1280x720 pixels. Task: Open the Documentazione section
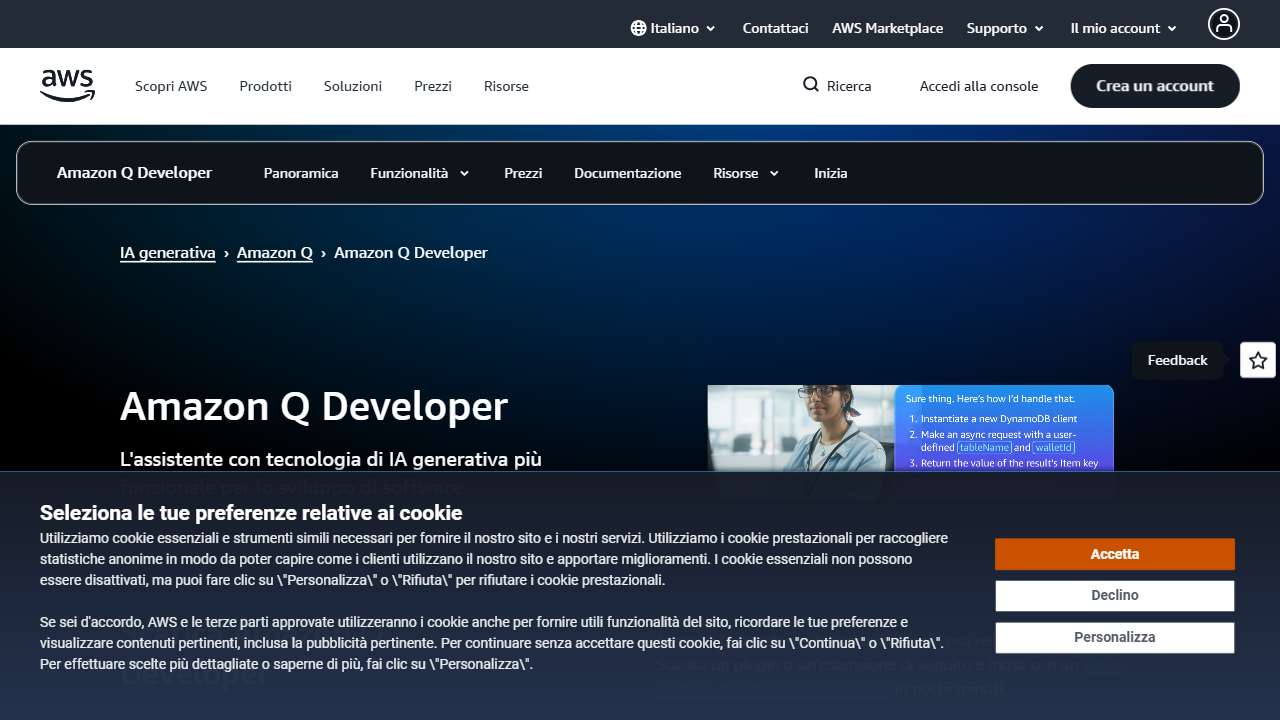627,173
